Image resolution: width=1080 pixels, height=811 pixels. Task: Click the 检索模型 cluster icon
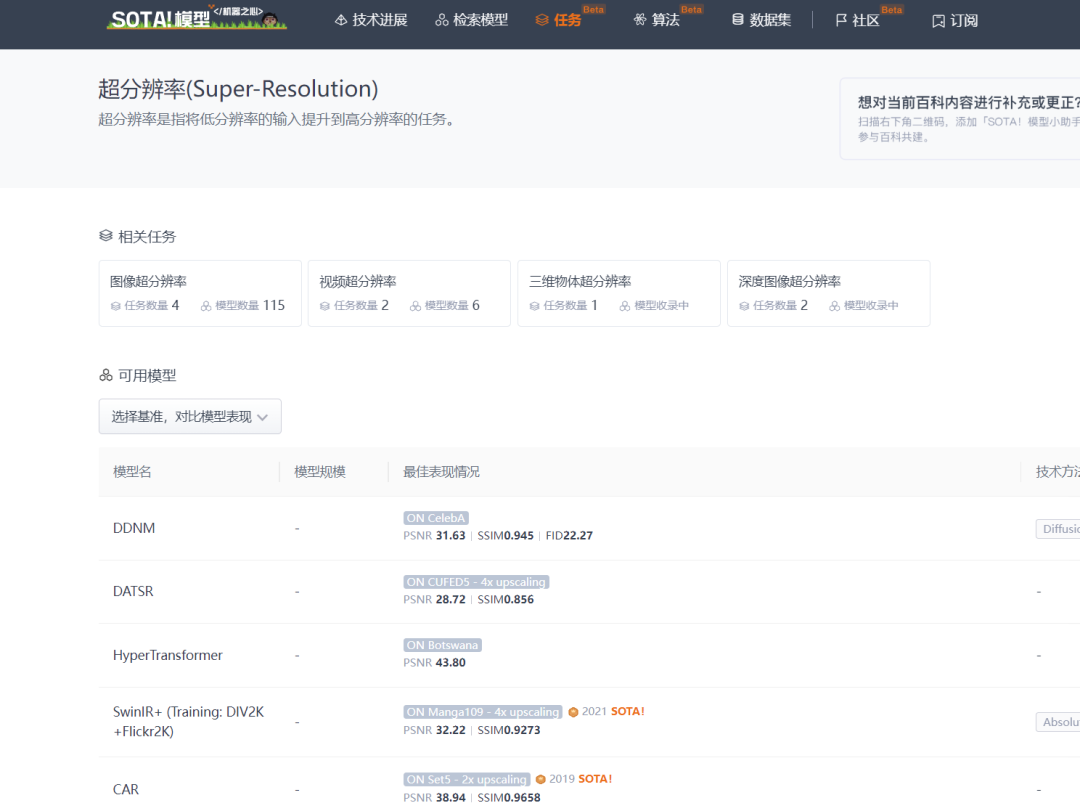point(442,20)
